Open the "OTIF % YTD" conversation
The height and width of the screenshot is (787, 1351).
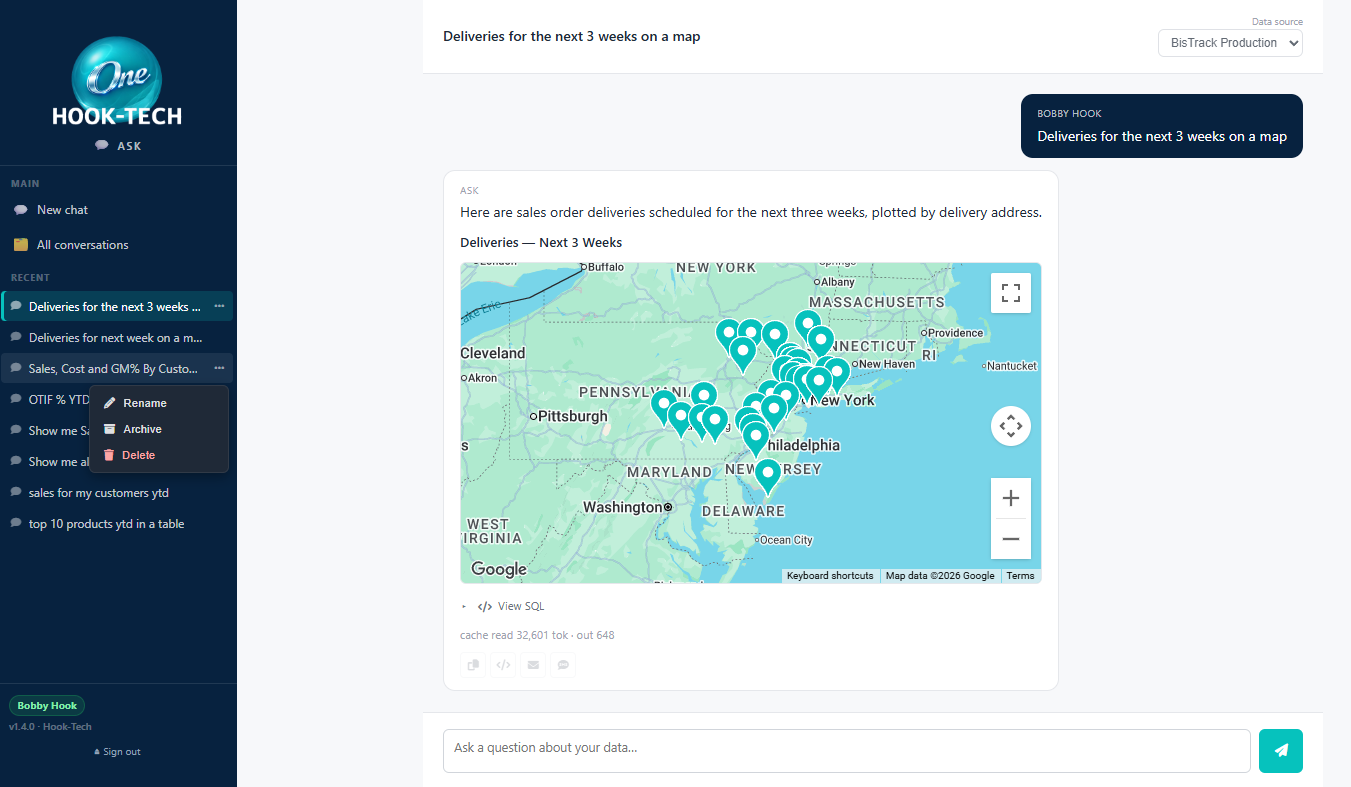59,399
